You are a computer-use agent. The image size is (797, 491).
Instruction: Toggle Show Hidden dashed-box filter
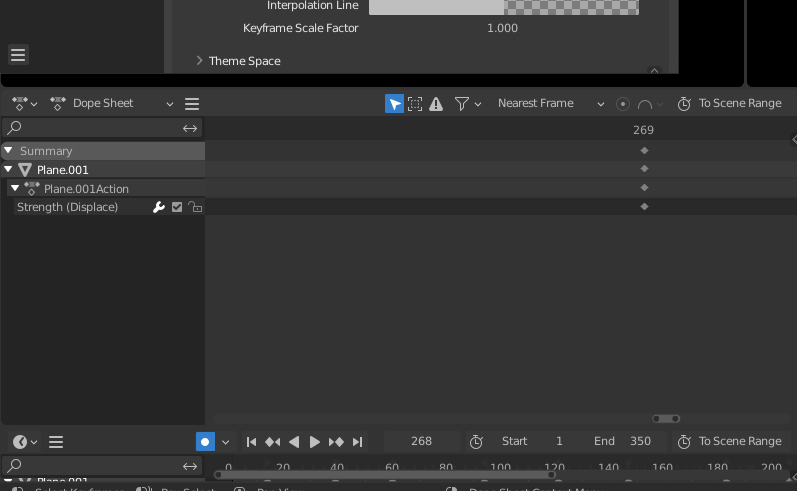[x=415, y=104]
